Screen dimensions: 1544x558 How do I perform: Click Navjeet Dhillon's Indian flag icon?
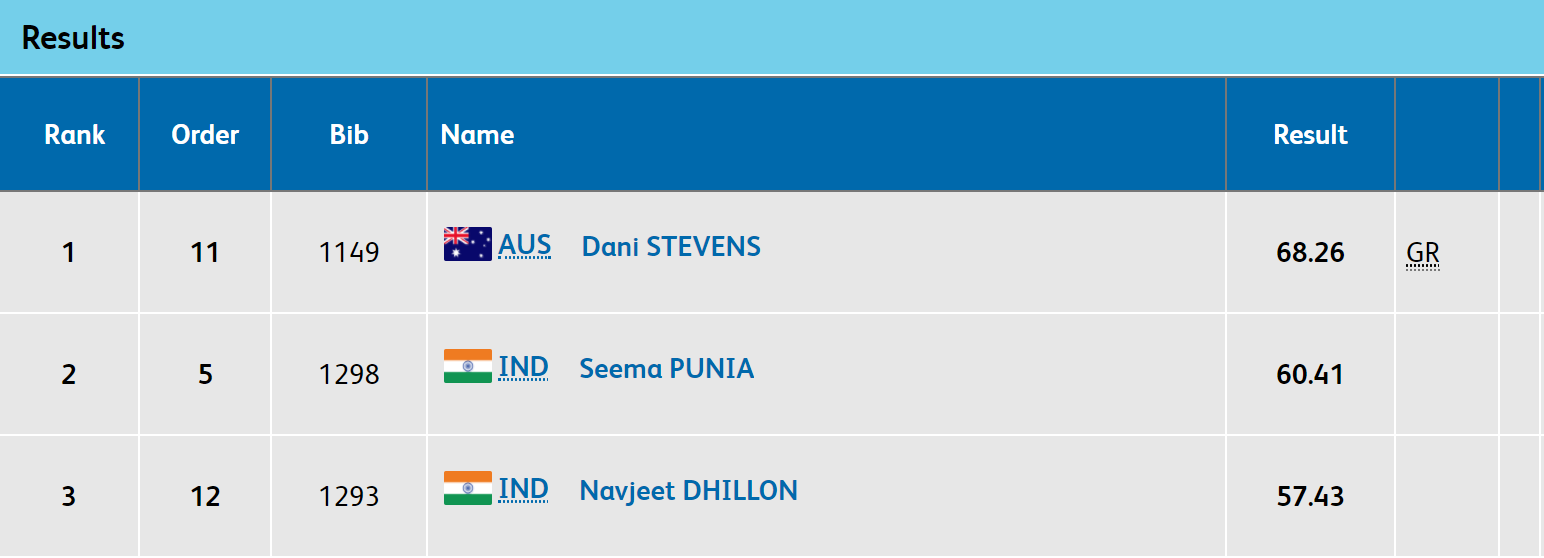[468, 488]
